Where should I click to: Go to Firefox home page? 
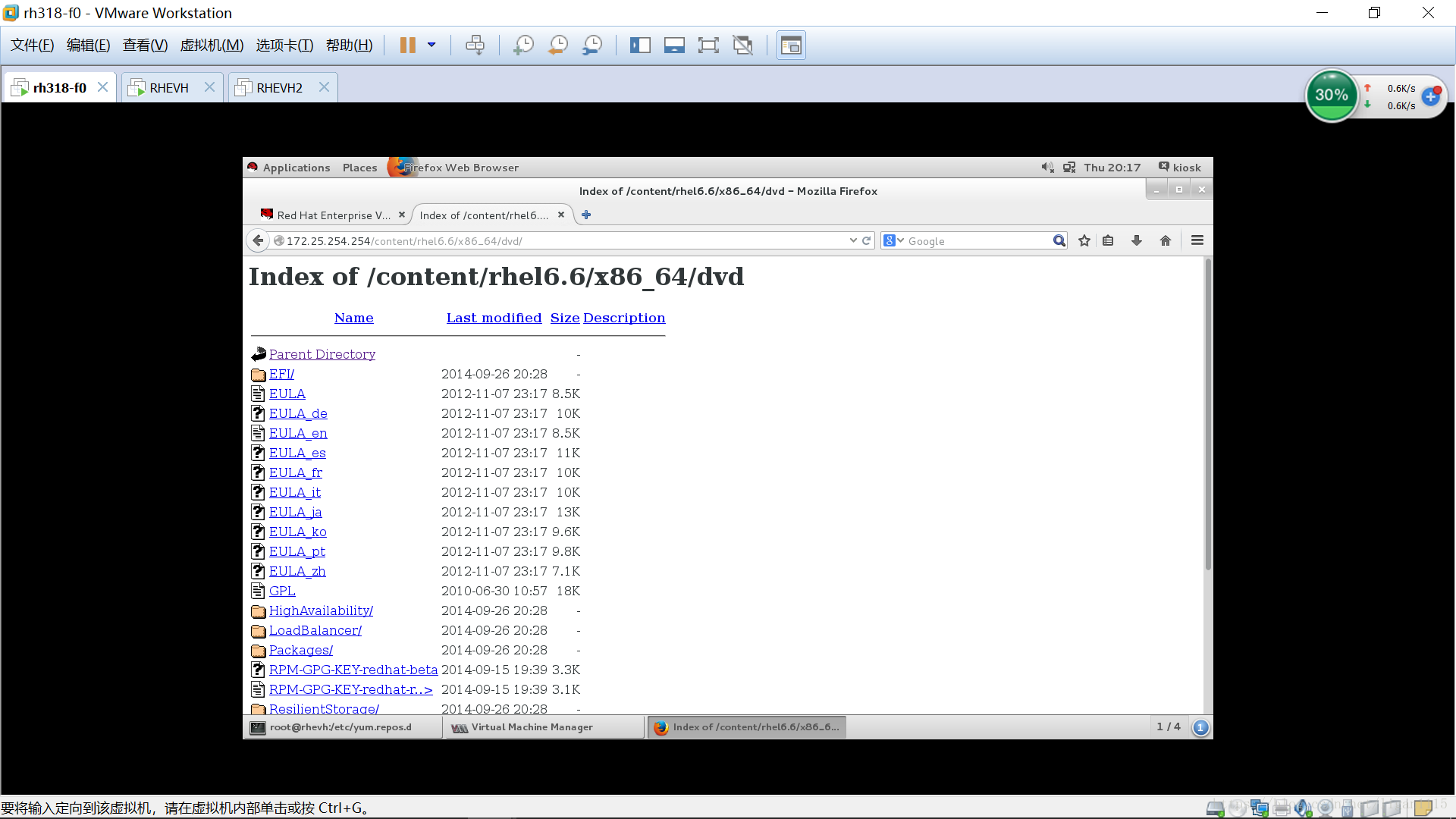coord(1166,240)
